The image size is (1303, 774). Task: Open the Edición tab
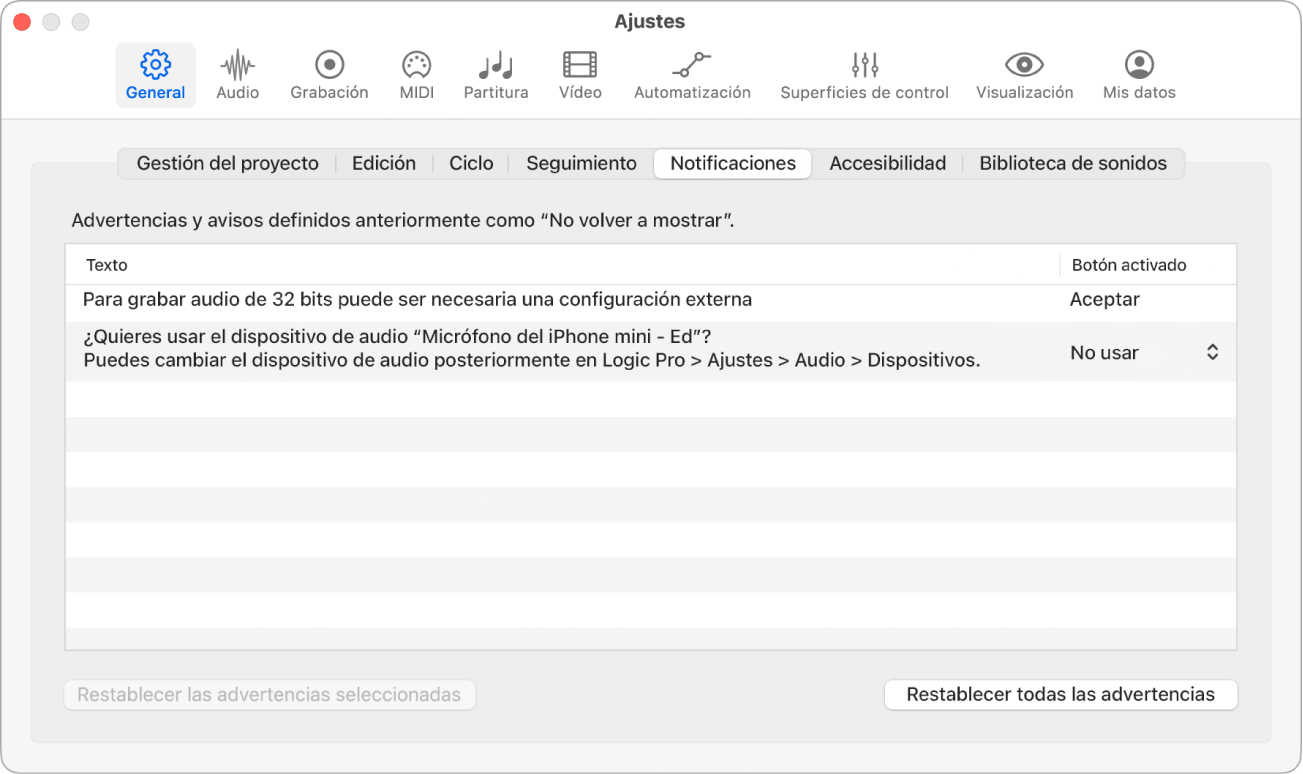tap(383, 162)
